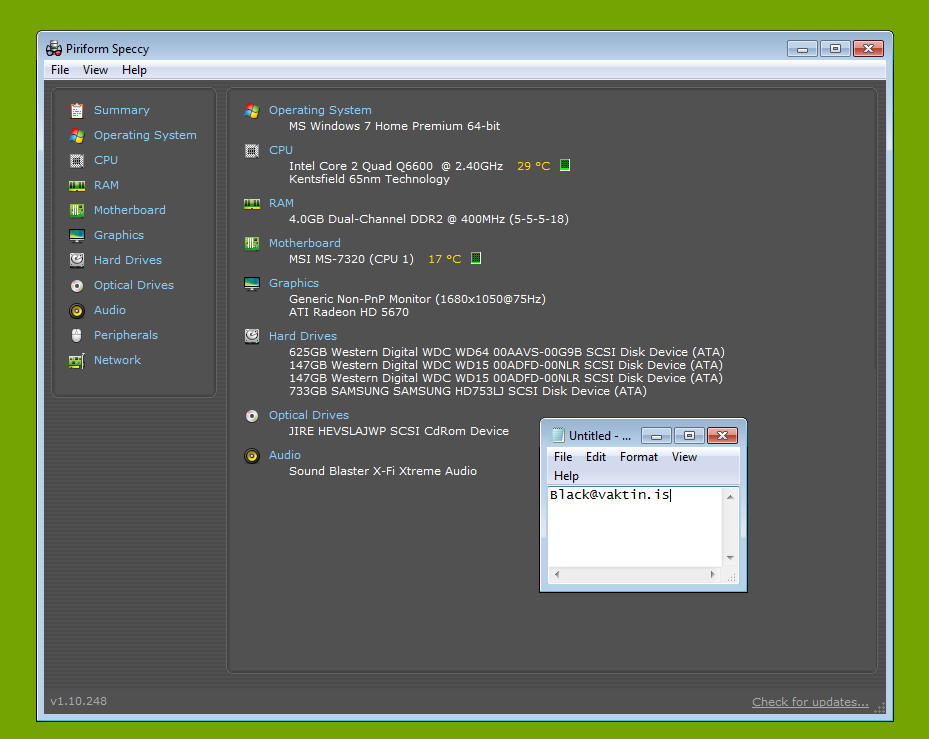Select Peripherals mouse icon in sidebar
Viewport: 929px width, 739px height.
77,335
